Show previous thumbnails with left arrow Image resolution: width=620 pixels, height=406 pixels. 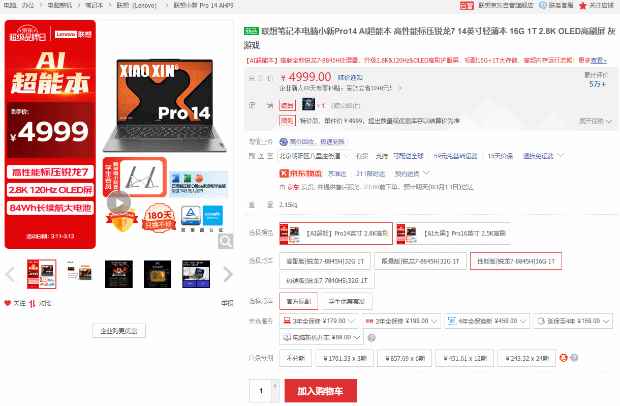(x=11, y=274)
